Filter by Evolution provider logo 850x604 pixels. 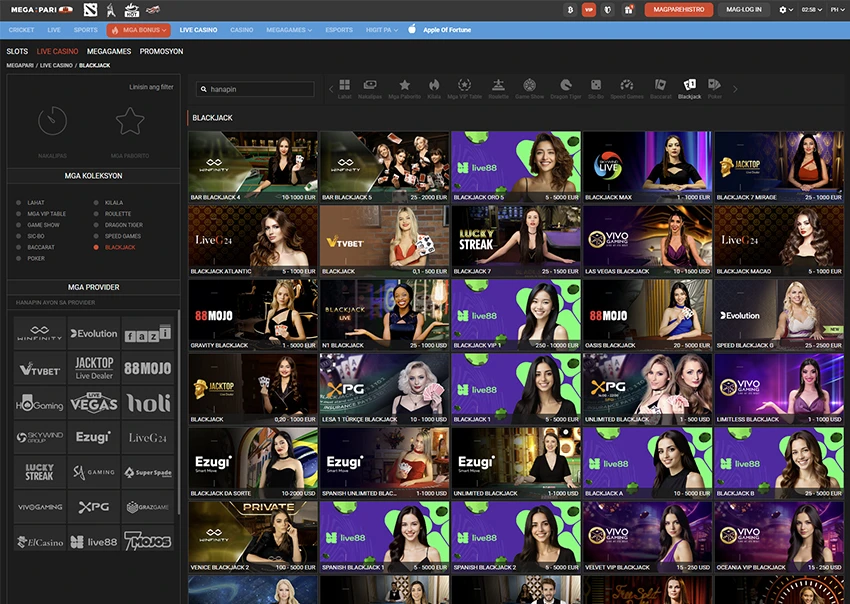point(94,333)
